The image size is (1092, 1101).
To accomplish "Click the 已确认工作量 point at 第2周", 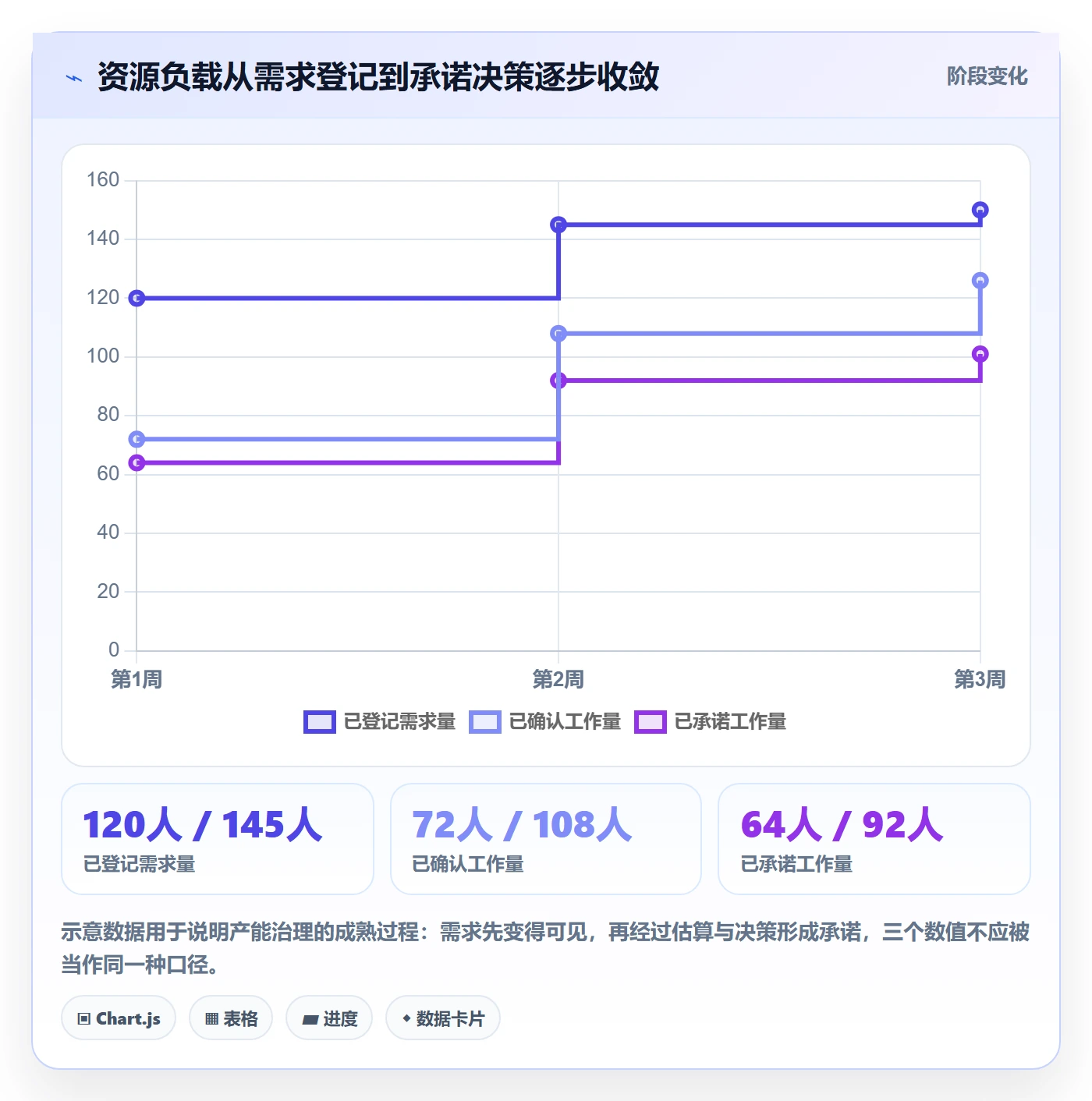I will click(558, 333).
